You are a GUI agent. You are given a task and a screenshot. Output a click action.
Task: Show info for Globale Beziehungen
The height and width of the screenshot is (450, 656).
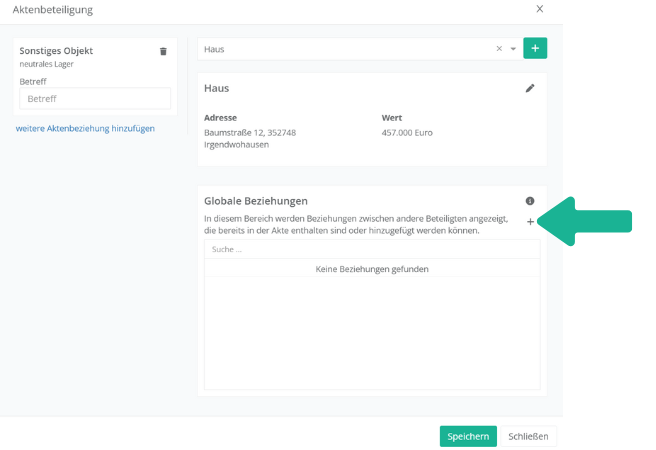pos(530,201)
